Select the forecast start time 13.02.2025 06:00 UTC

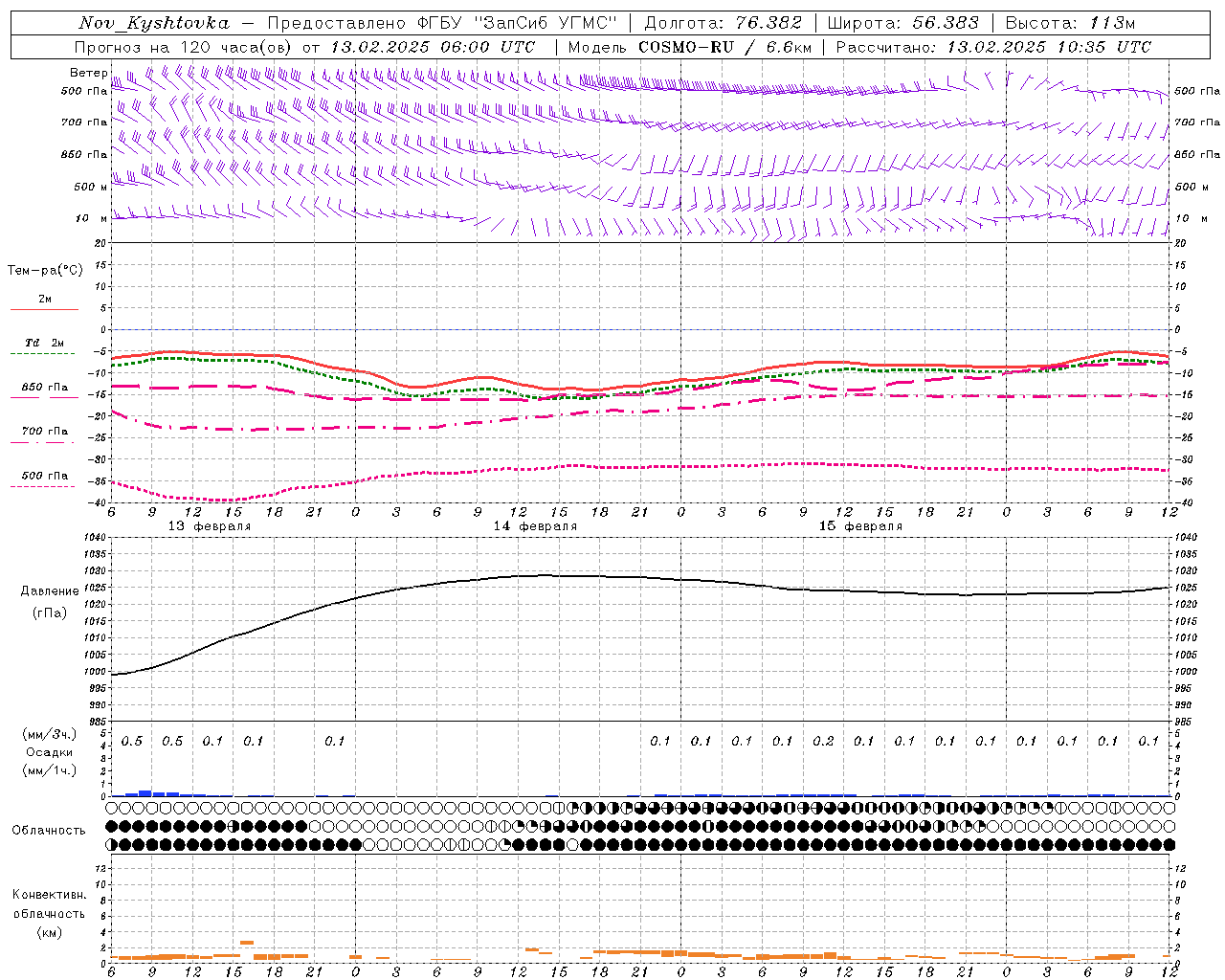tap(433, 47)
